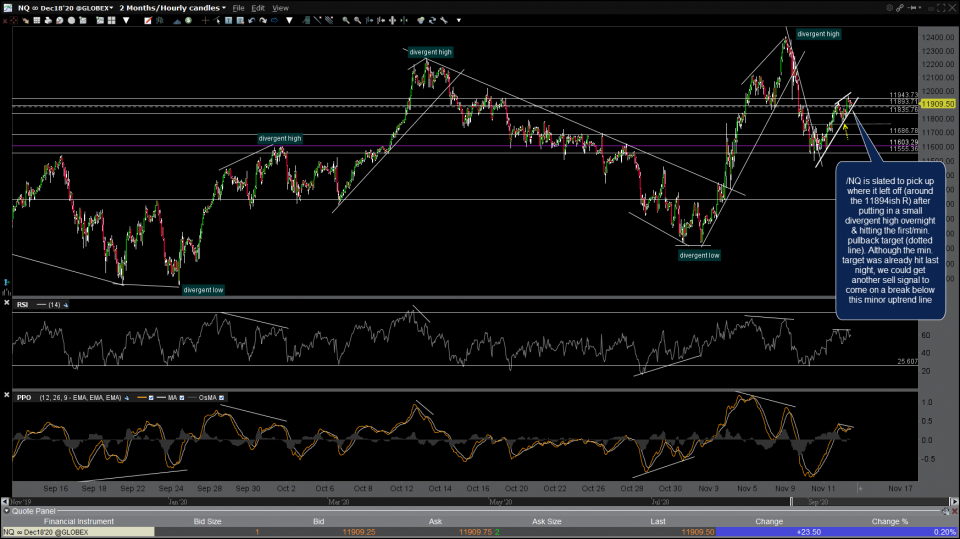Viewport: 960px width, 539px height.
Task: Select the parallel channel lines tool
Action: pyautogui.click(x=329, y=20)
